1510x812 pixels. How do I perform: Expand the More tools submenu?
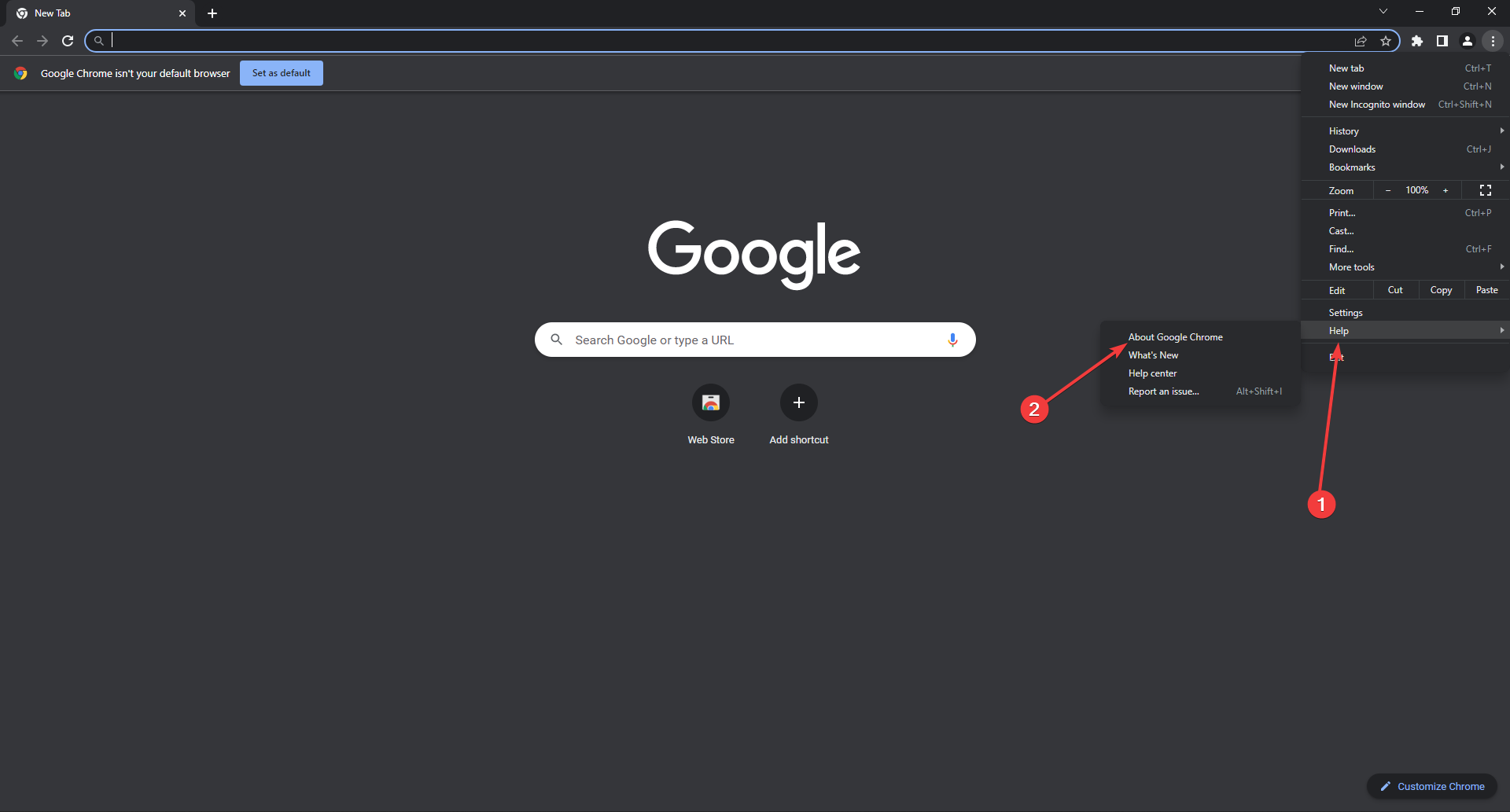point(1405,267)
